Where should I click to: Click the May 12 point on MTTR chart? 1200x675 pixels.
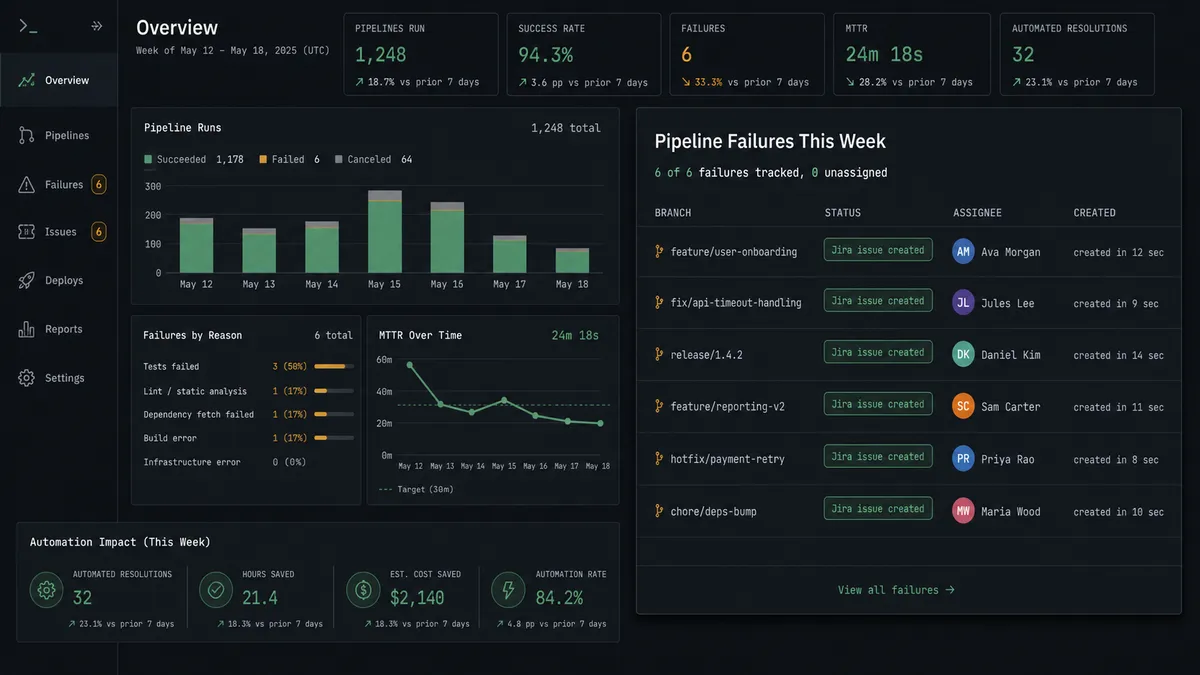coord(410,365)
